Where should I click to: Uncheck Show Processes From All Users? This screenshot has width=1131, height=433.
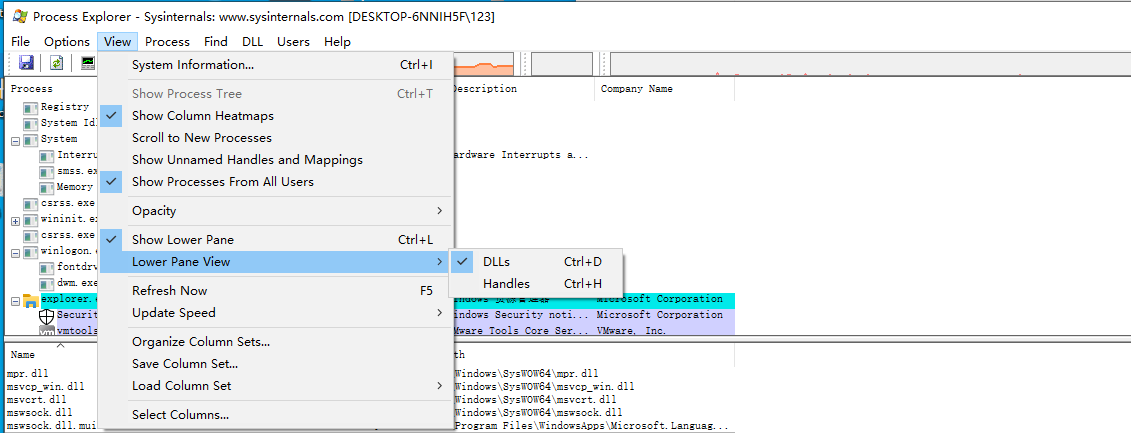pos(276,182)
